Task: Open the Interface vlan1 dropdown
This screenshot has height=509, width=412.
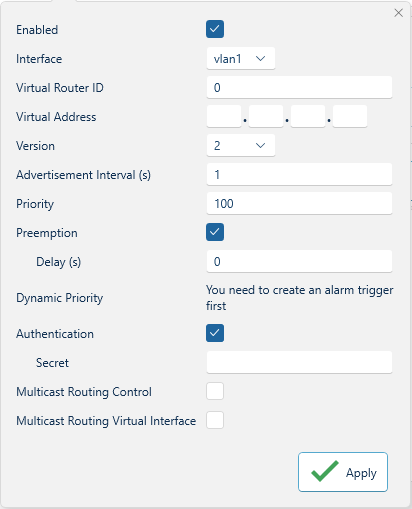Action: point(241,58)
